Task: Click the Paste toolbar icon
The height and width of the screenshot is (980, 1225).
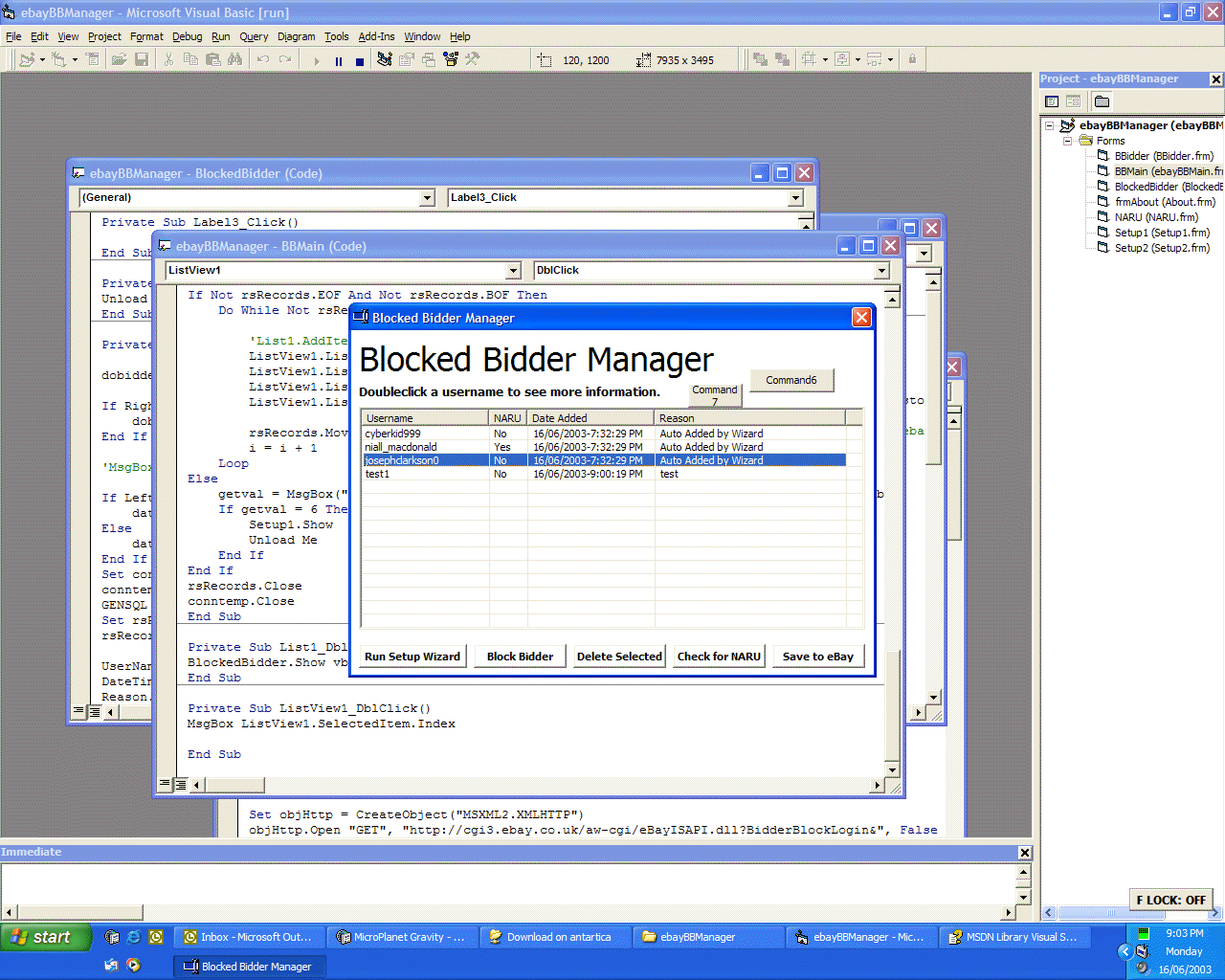Action: 212,59
